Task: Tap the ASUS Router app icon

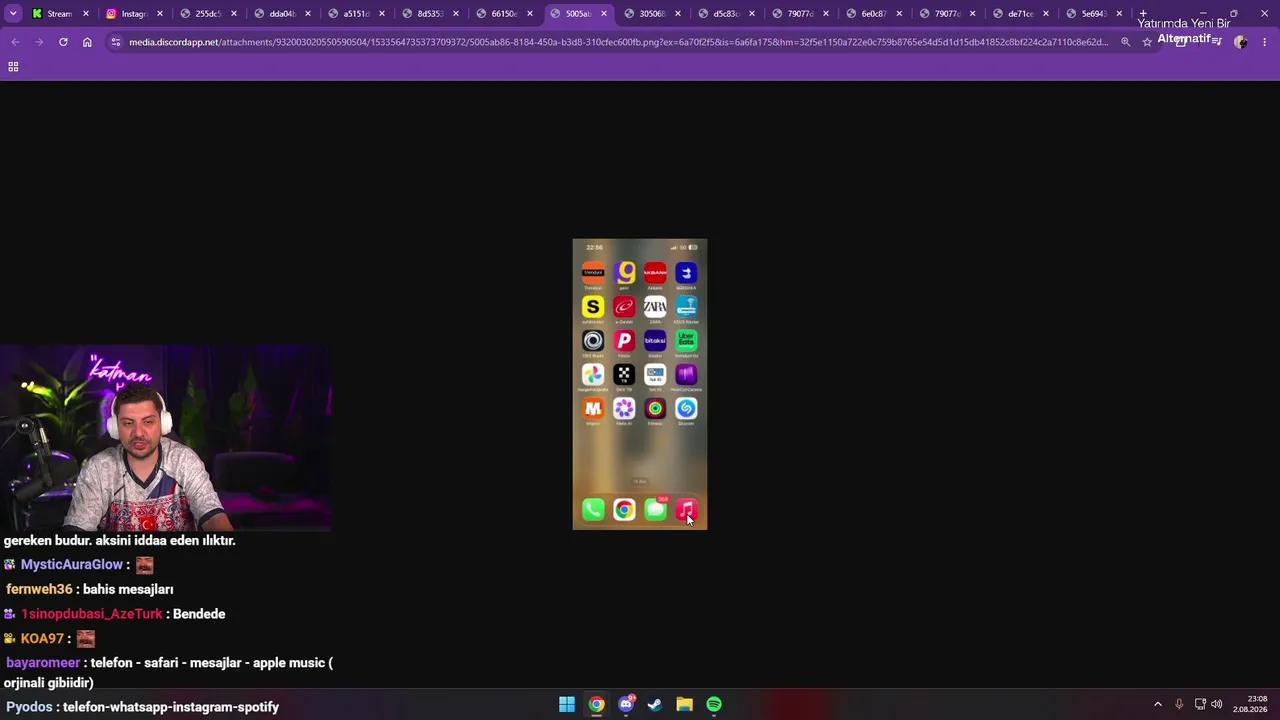Action: pos(686,306)
